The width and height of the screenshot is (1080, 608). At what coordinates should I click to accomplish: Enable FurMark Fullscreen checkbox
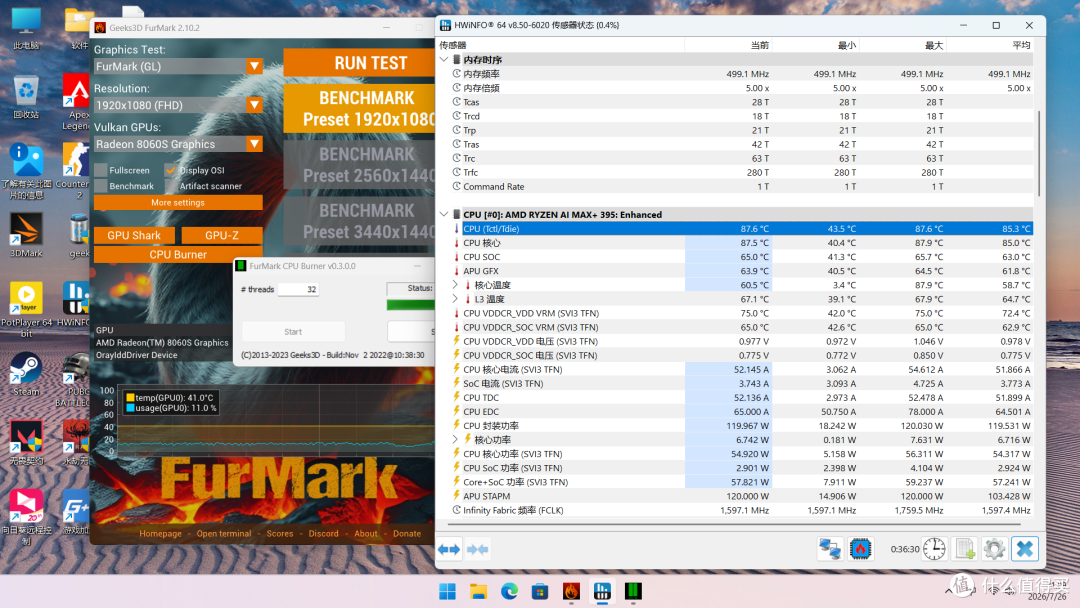pyautogui.click(x=101, y=170)
